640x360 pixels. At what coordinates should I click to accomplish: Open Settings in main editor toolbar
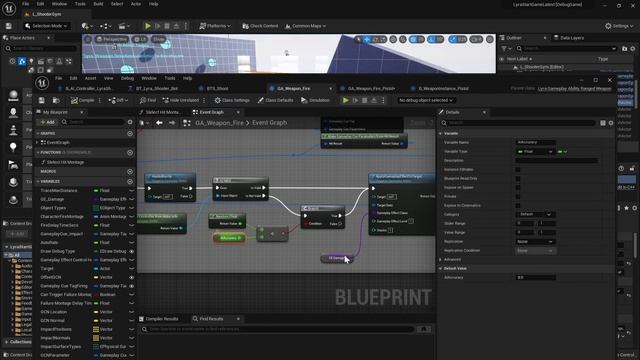pos(619,26)
